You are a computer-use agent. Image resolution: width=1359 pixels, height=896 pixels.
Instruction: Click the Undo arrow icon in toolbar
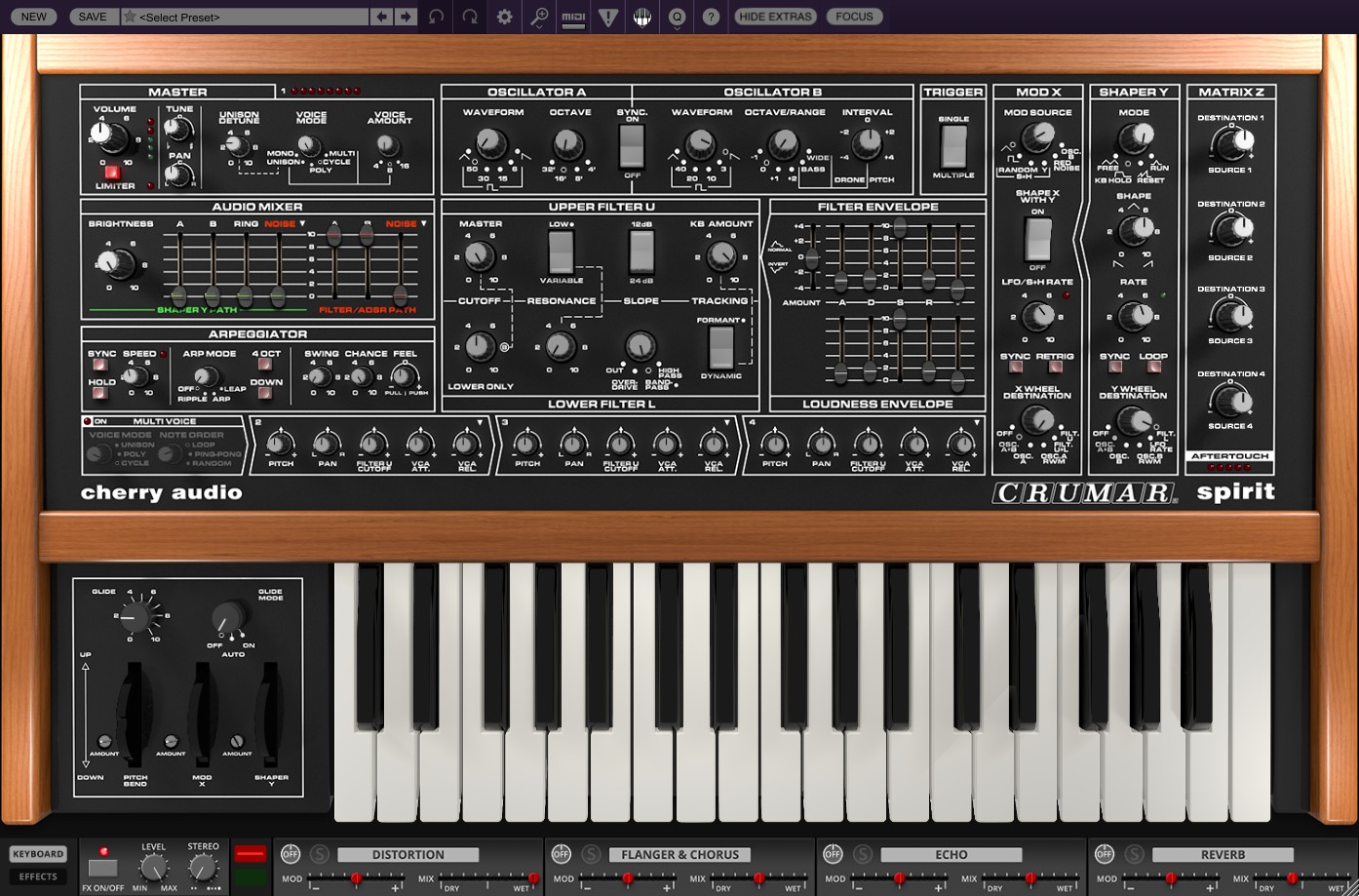tap(436, 17)
